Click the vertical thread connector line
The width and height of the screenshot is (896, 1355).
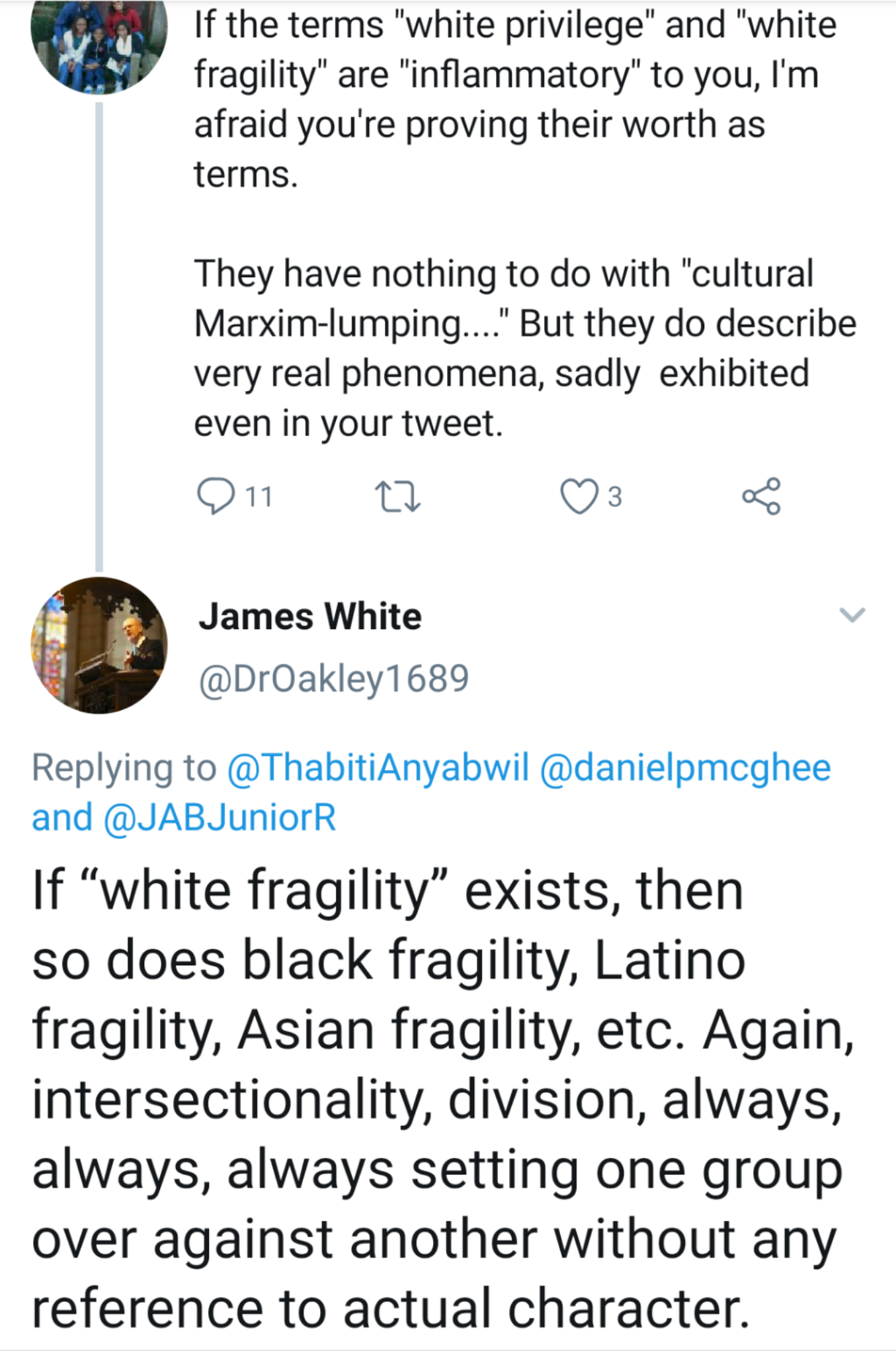coord(99,331)
